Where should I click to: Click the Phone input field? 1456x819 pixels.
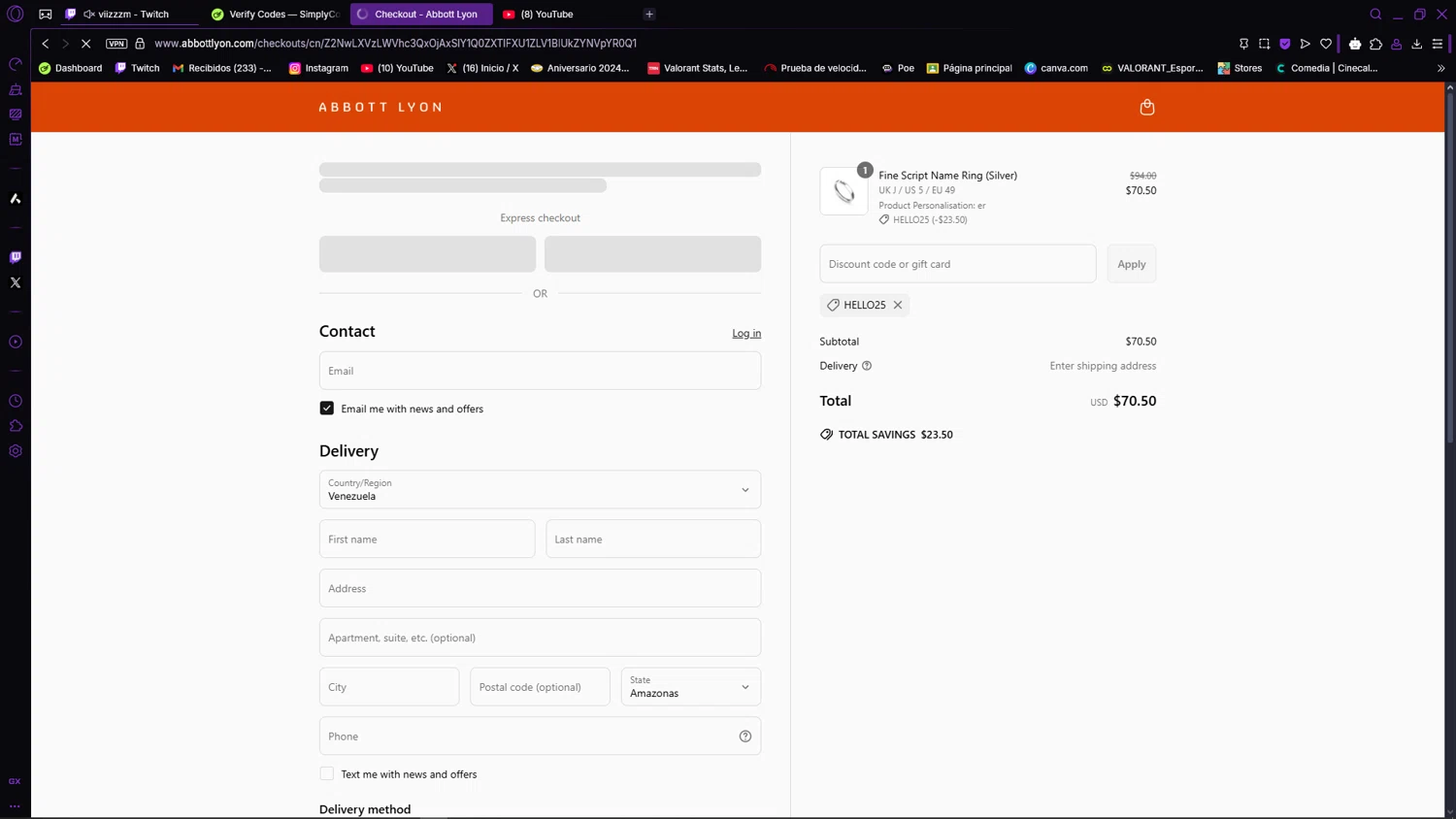(540, 737)
